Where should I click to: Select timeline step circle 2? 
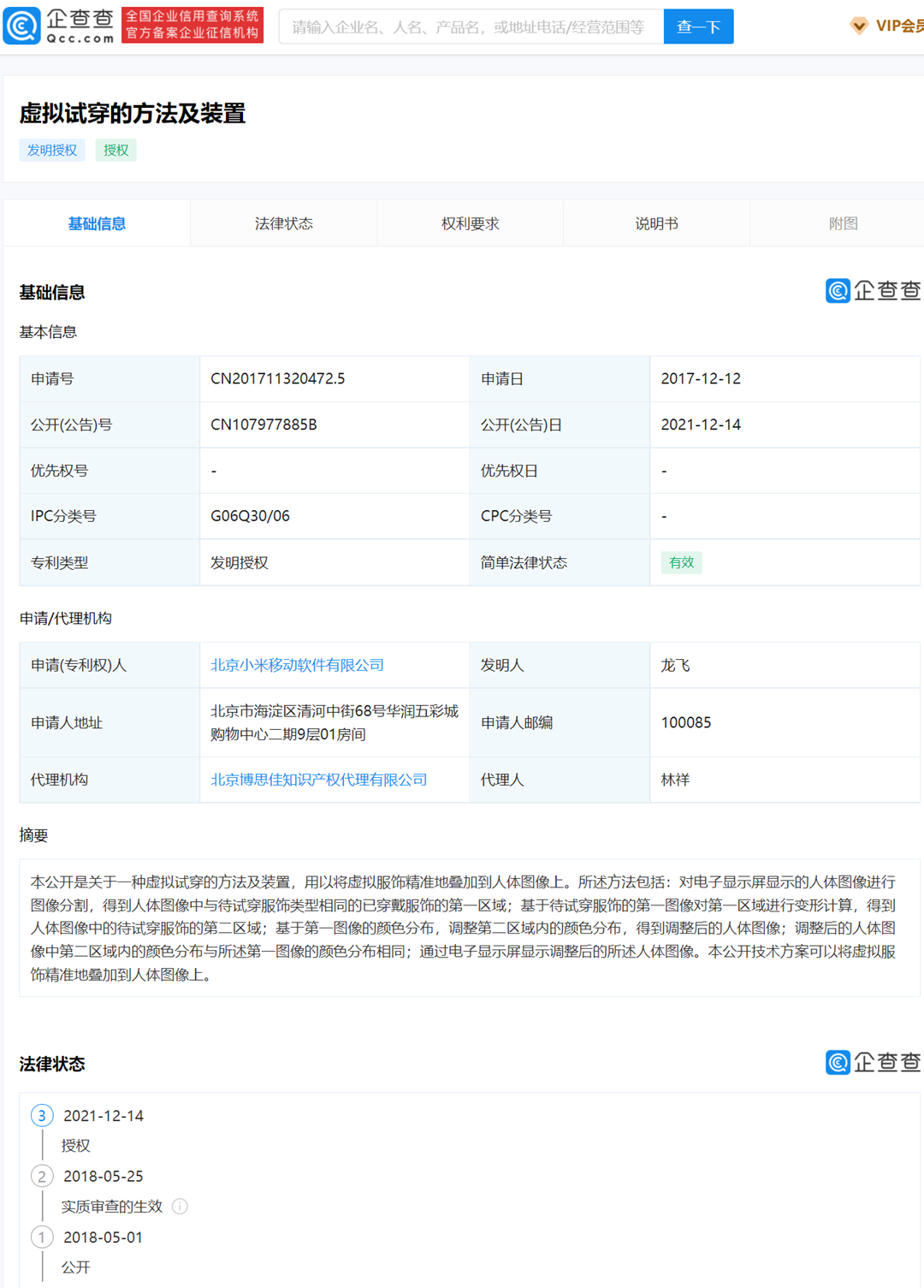[x=42, y=1176]
